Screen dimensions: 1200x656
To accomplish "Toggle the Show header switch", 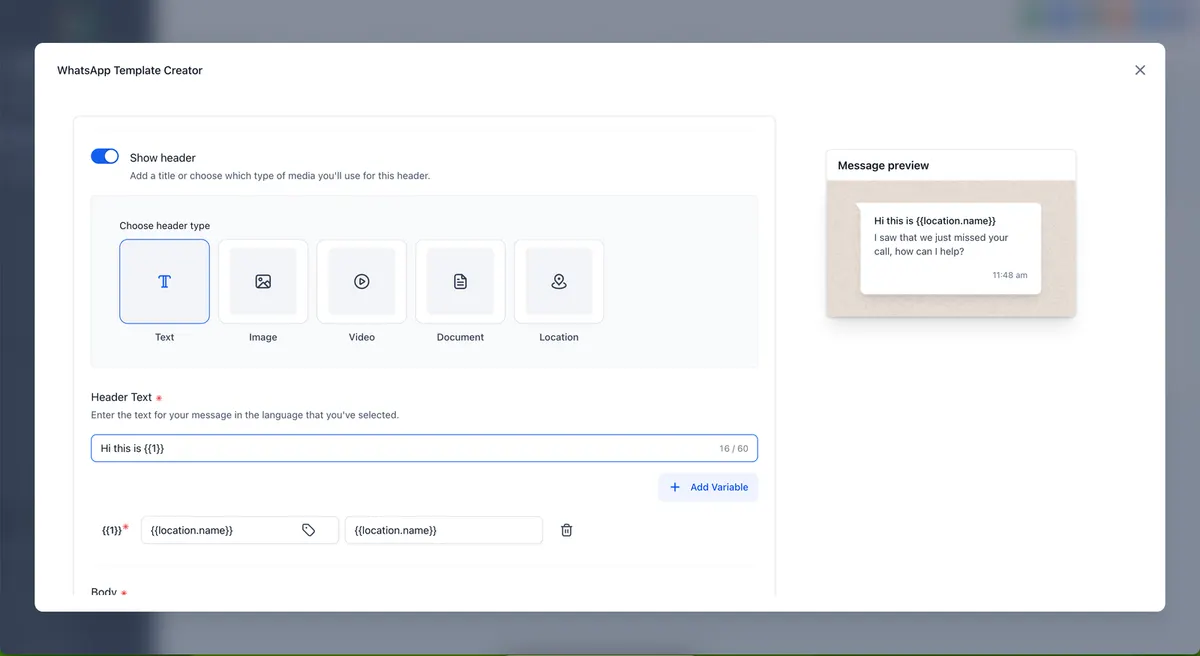I will (x=105, y=156).
